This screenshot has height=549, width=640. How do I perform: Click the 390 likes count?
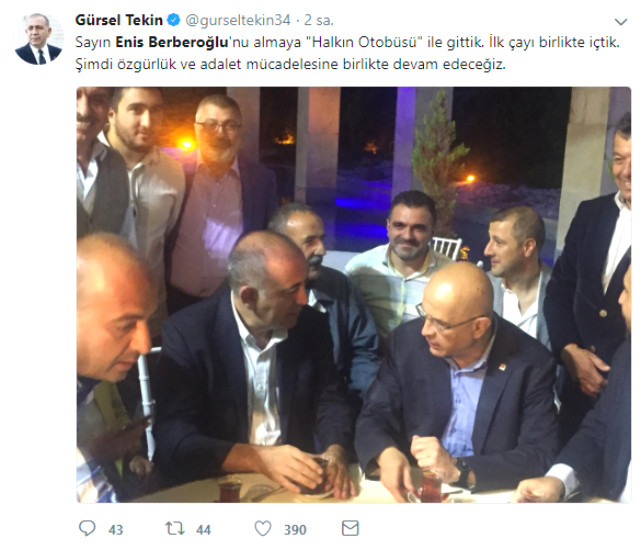click(x=295, y=530)
